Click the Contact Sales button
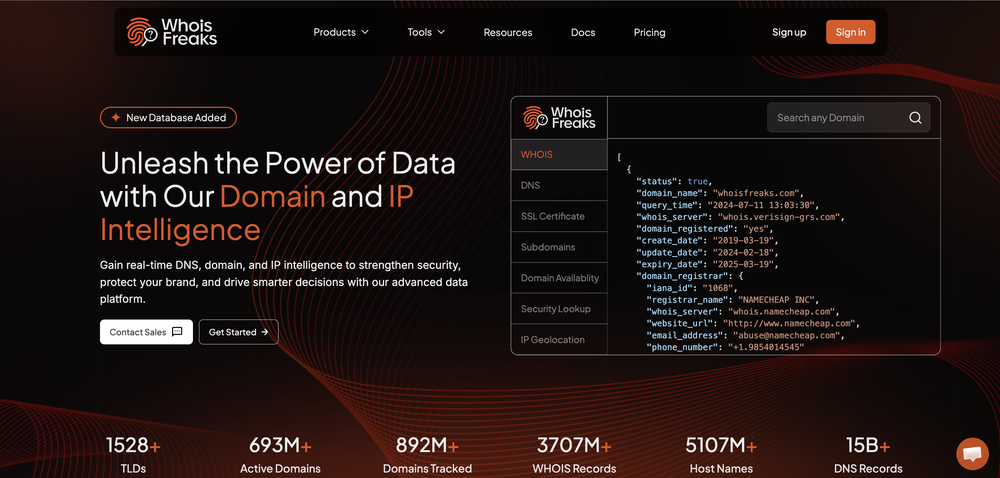The width and height of the screenshot is (1000, 478). 146,332
